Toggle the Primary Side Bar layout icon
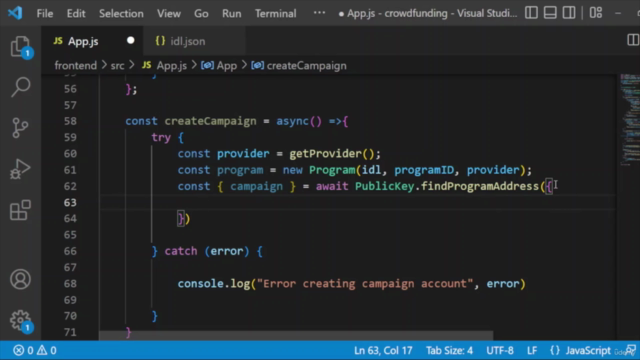The width and height of the screenshot is (640, 360). click(531, 13)
